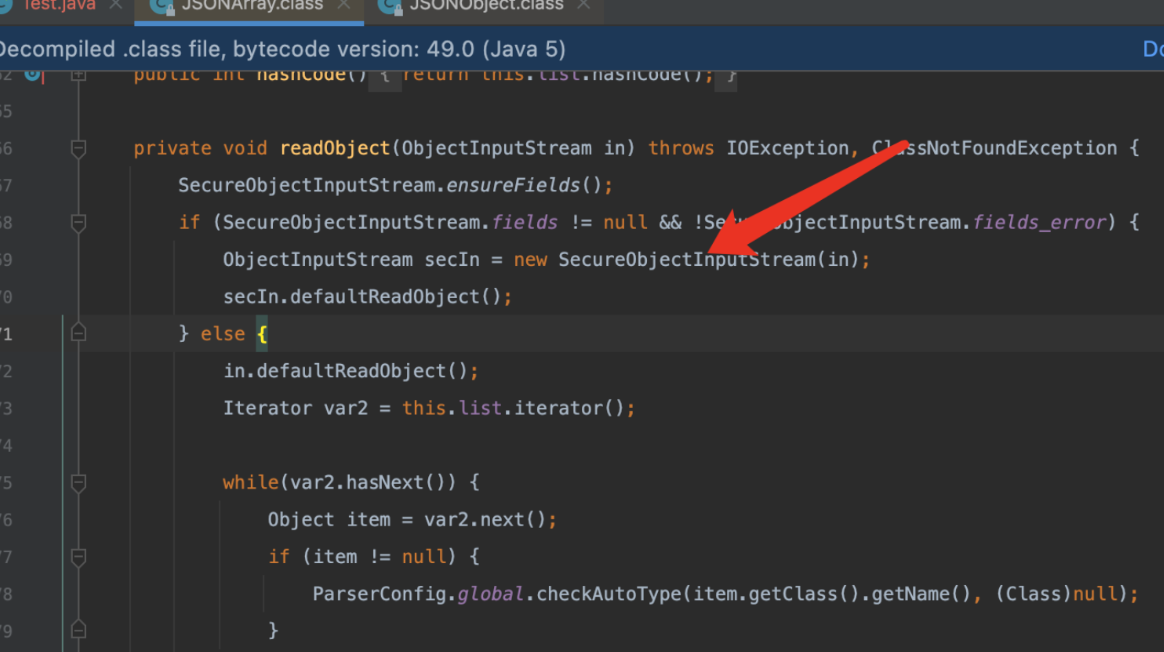Viewport: 1164px width, 652px height.
Task: Collapse the readObject method fold marker
Action: point(78,149)
